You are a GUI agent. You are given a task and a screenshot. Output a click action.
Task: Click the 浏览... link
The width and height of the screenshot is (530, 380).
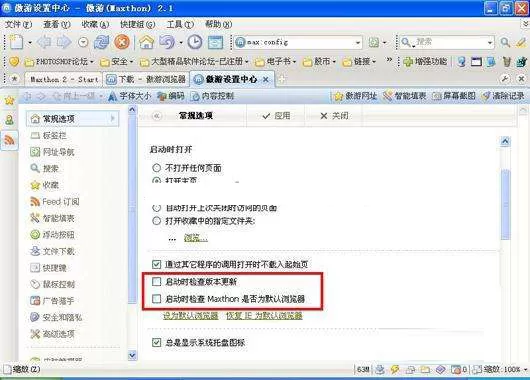pos(196,238)
